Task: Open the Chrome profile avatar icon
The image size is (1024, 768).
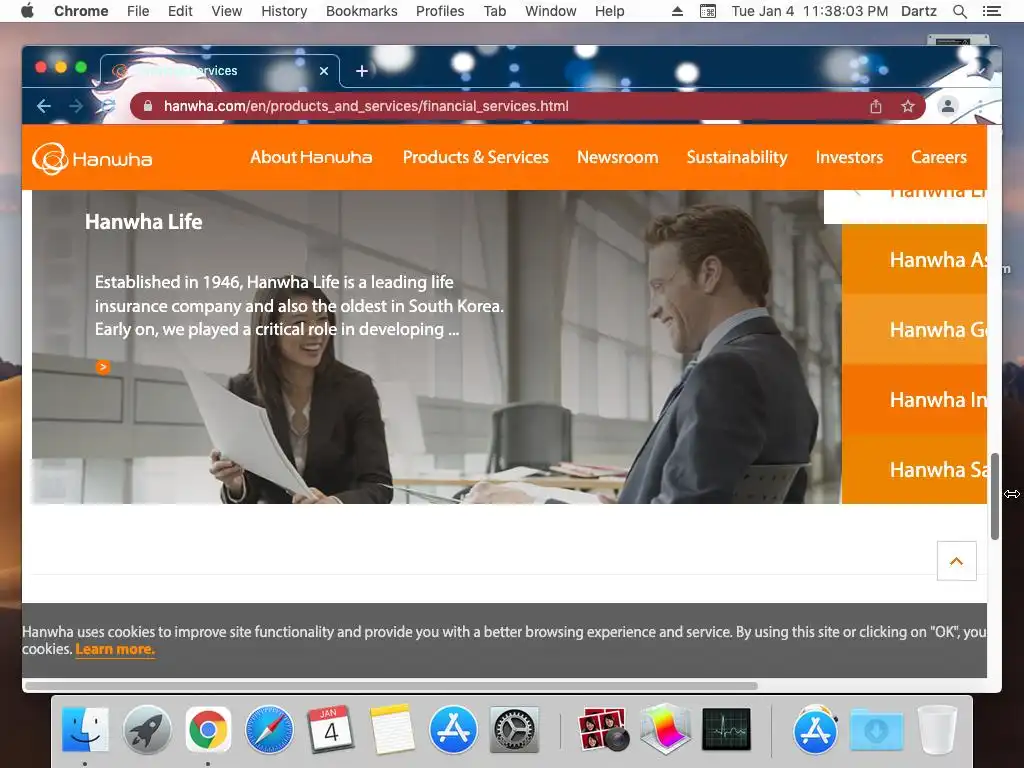Action: (x=948, y=106)
